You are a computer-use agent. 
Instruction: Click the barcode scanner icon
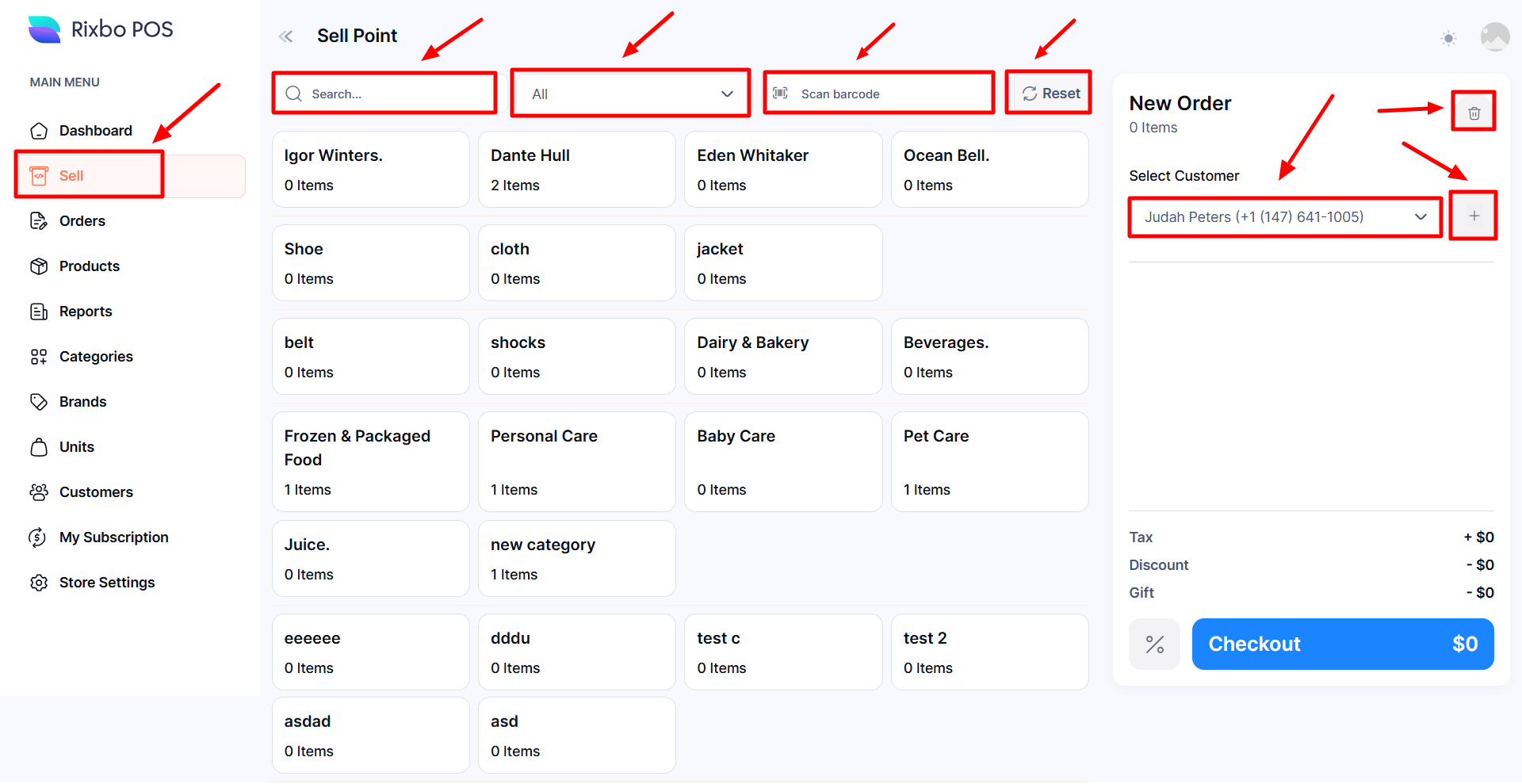(781, 94)
